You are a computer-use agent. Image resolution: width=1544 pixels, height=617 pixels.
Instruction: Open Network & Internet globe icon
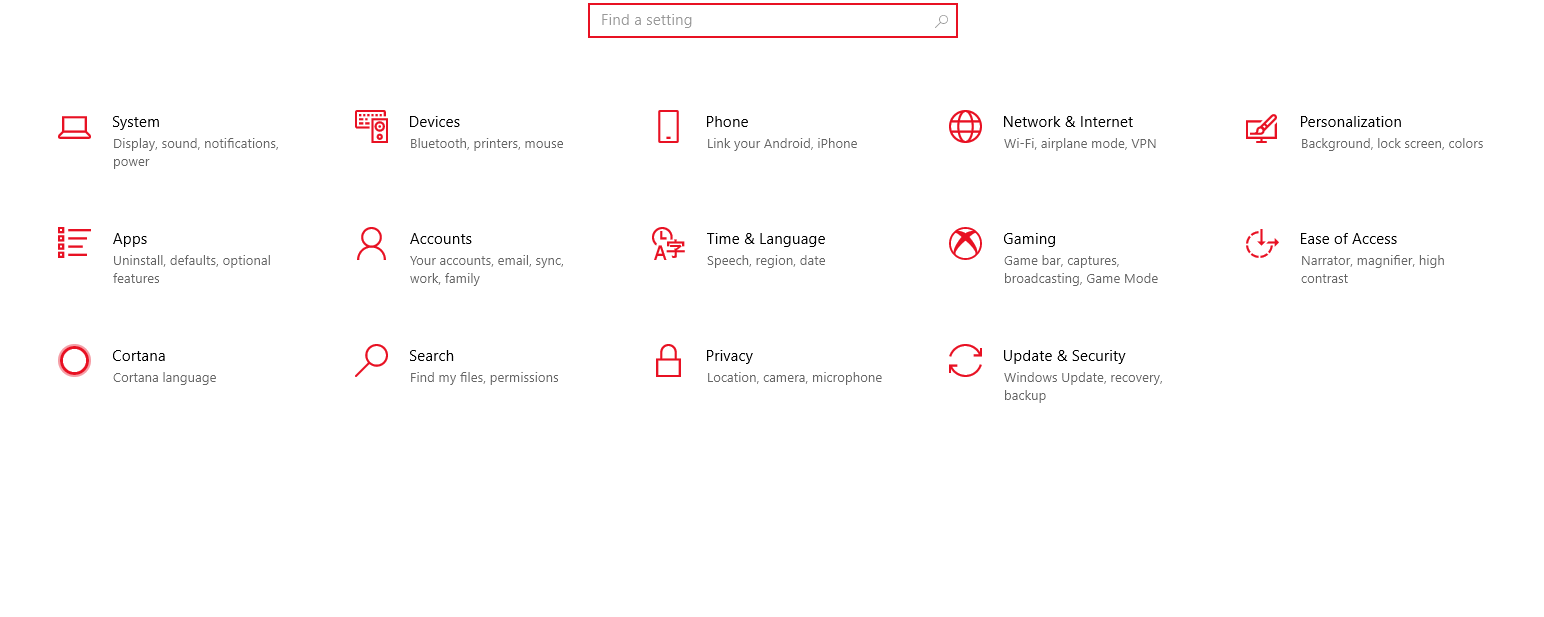point(965,128)
